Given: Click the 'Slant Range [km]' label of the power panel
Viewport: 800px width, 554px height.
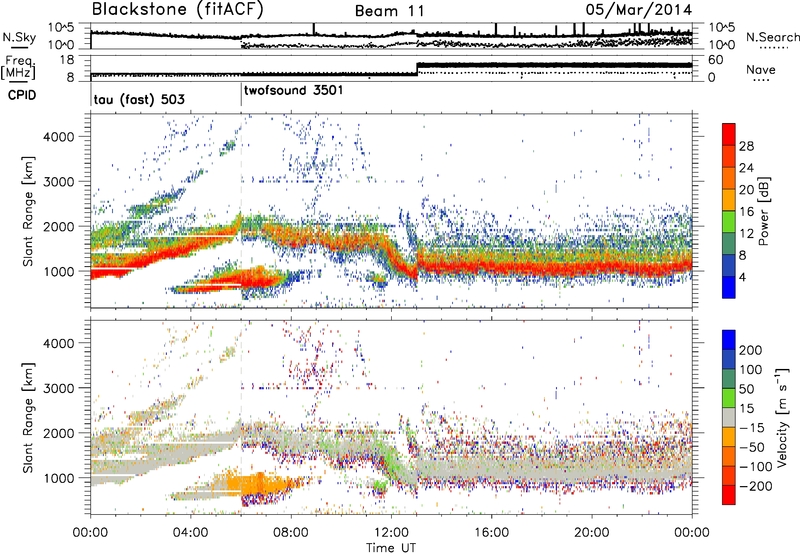Looking at the screenshot, I should click(x=28, y=211).
